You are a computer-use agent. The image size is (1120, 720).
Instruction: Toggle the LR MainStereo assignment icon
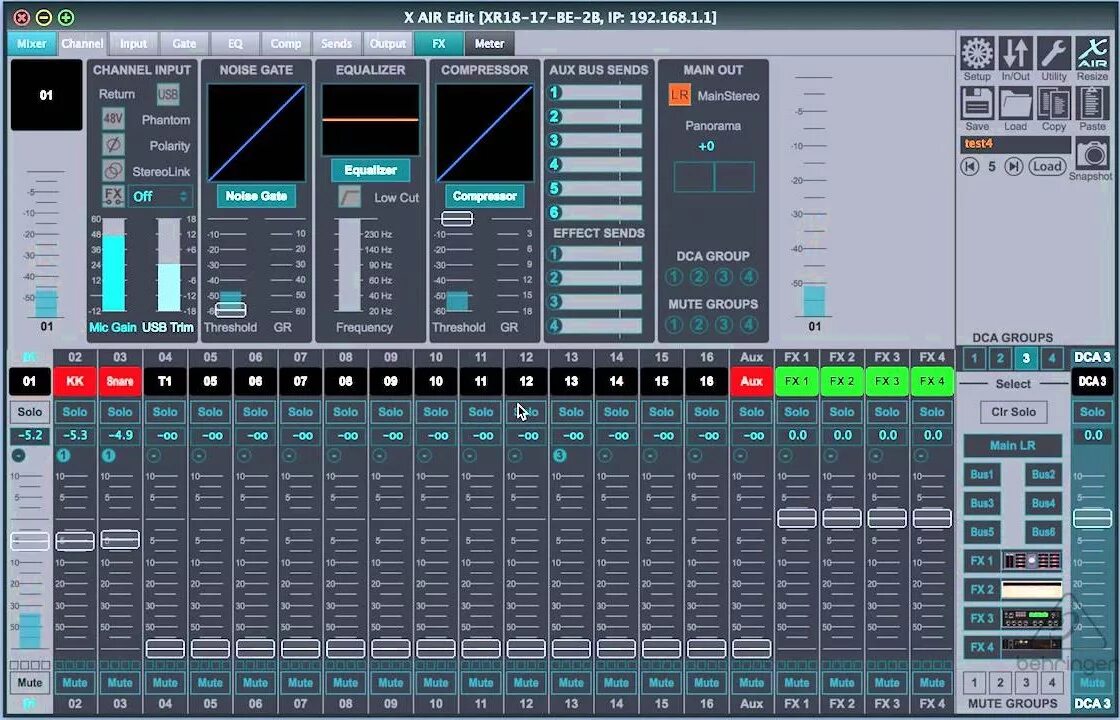(x=679, y=95)
